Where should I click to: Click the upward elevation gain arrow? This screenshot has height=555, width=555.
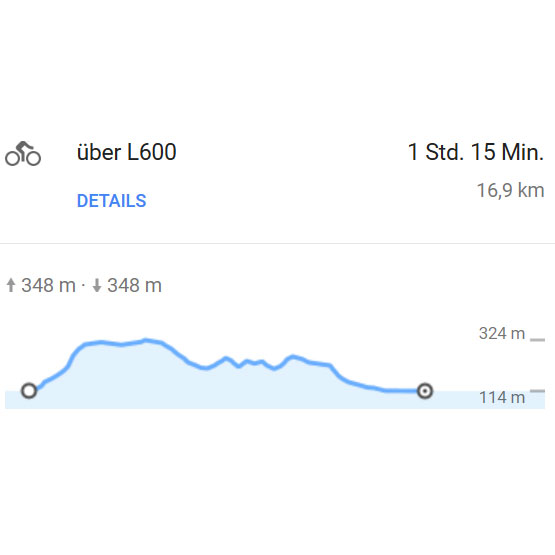[11, 285]
